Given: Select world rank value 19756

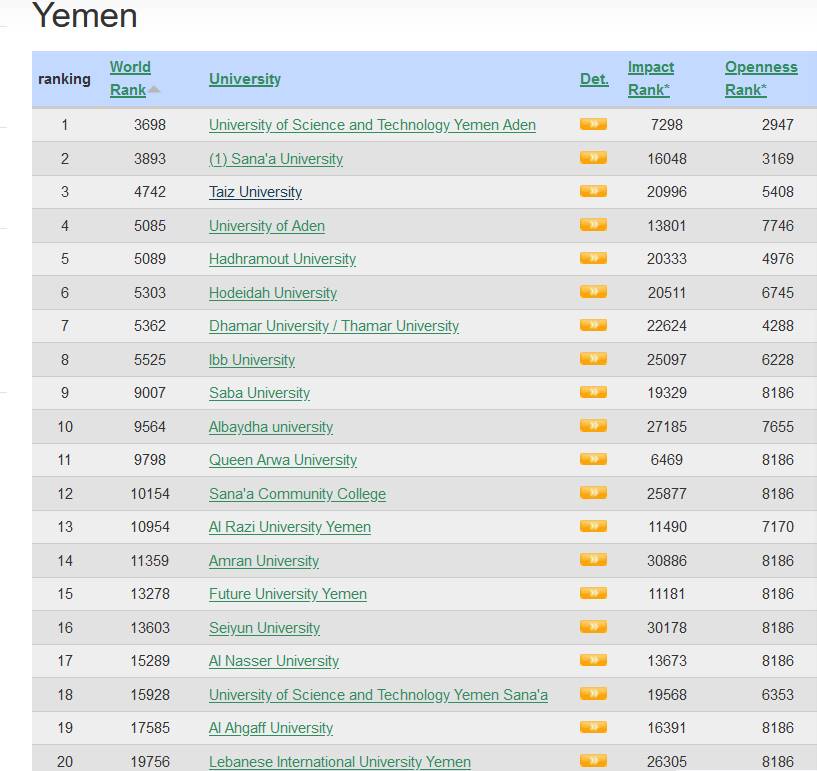Looking at the screenshot, I should point(150,762).
